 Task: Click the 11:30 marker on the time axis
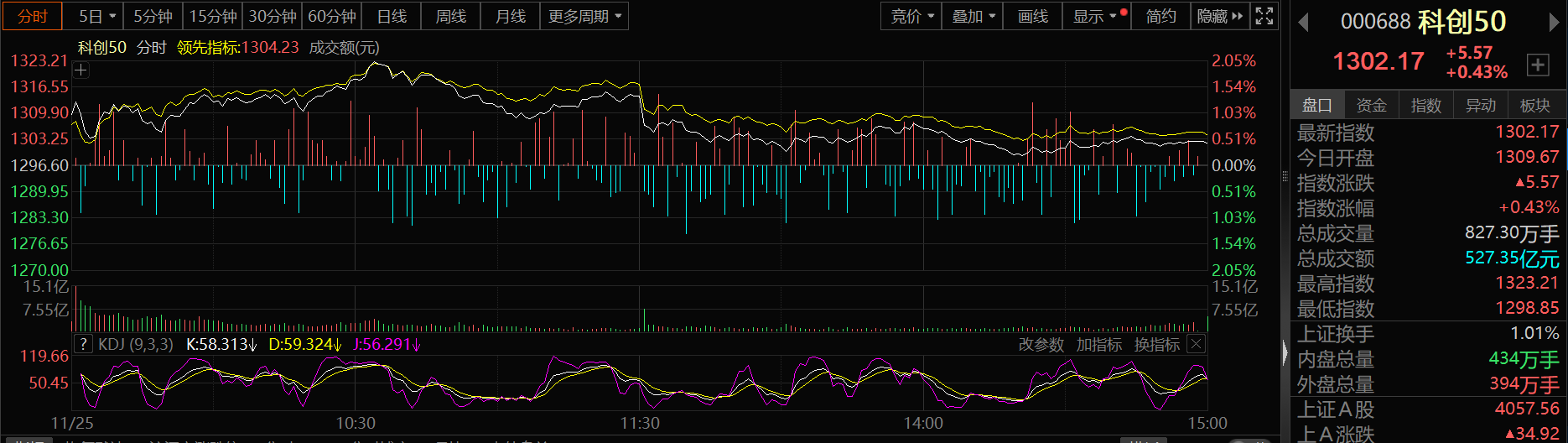pyautogui.click(x=639, y=424)
